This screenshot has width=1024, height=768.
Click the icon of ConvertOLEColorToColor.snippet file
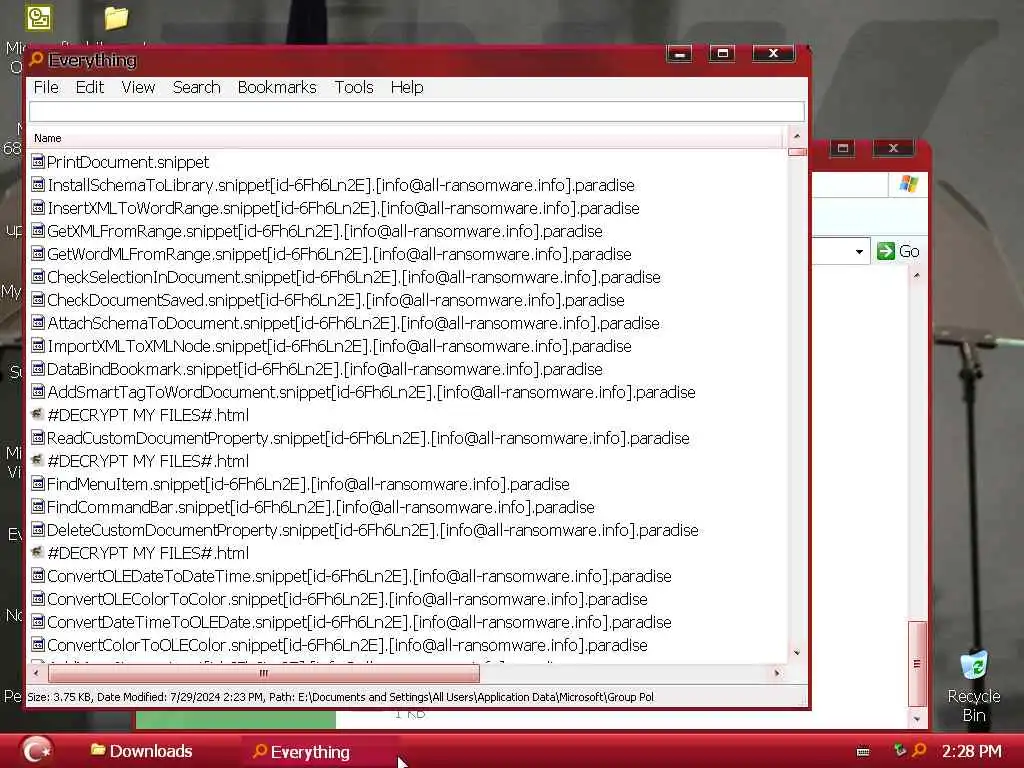[x=38, y=599]
